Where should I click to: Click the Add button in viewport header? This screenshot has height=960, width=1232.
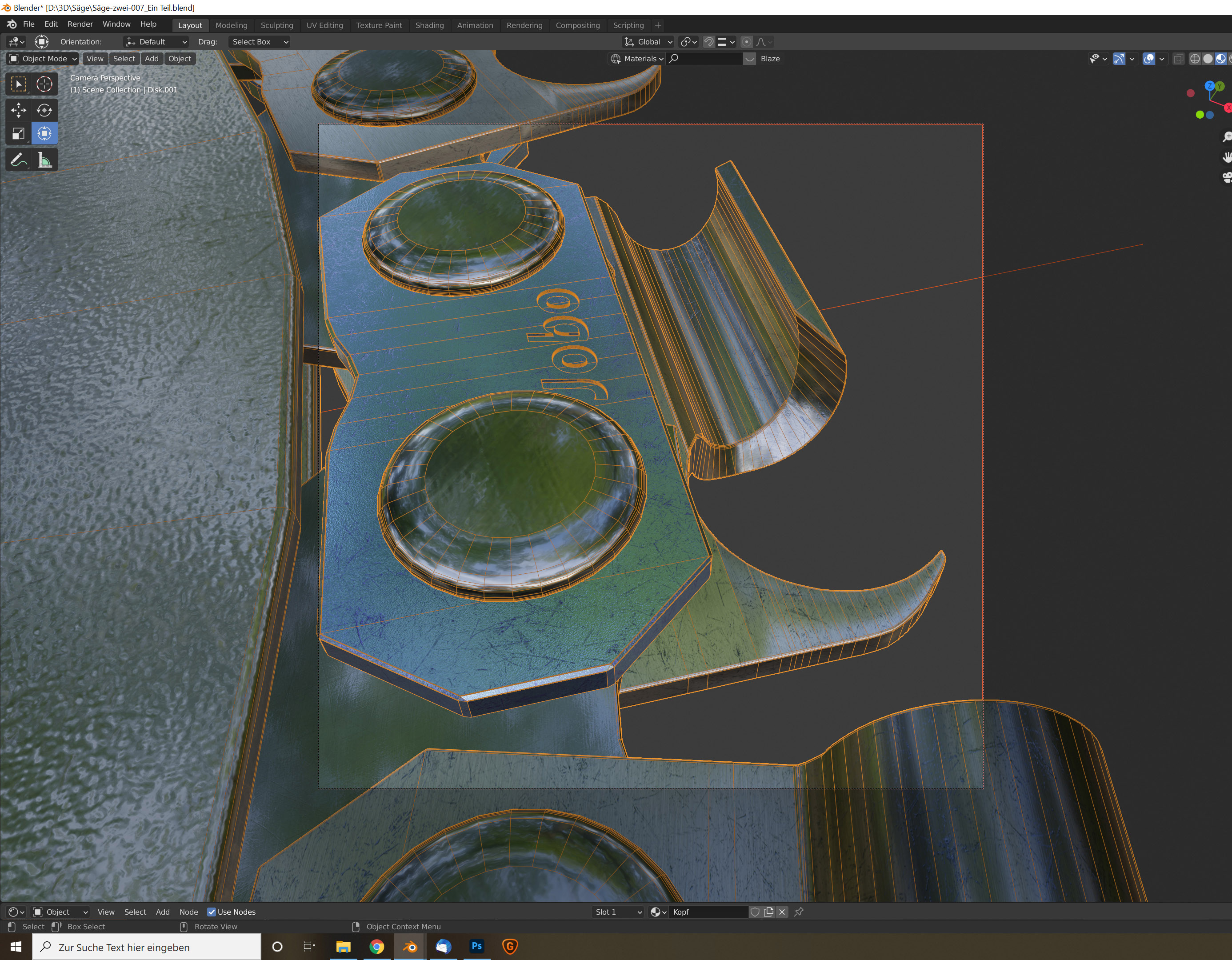coord(151,59)
